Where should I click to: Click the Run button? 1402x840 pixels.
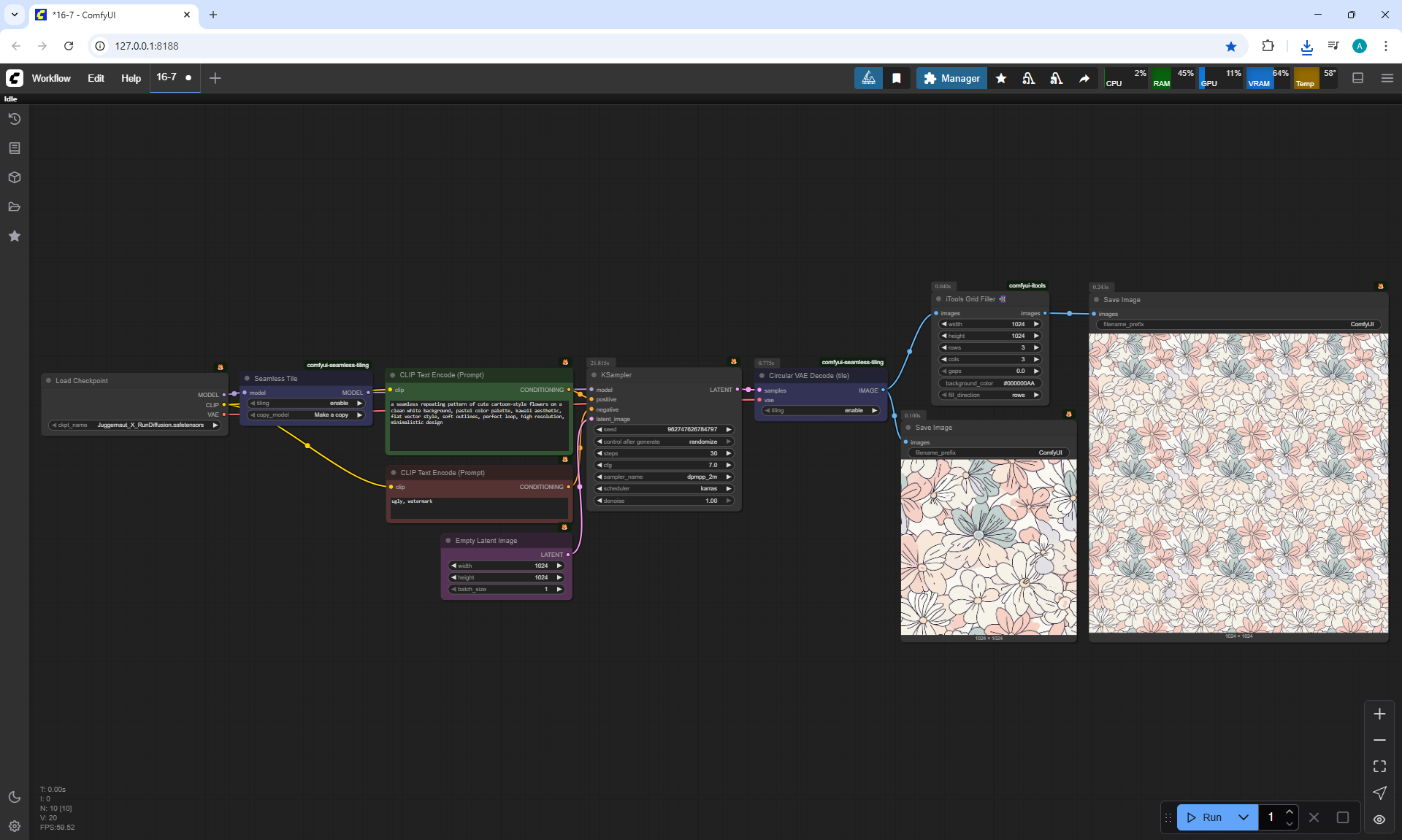pos(1206,817)
